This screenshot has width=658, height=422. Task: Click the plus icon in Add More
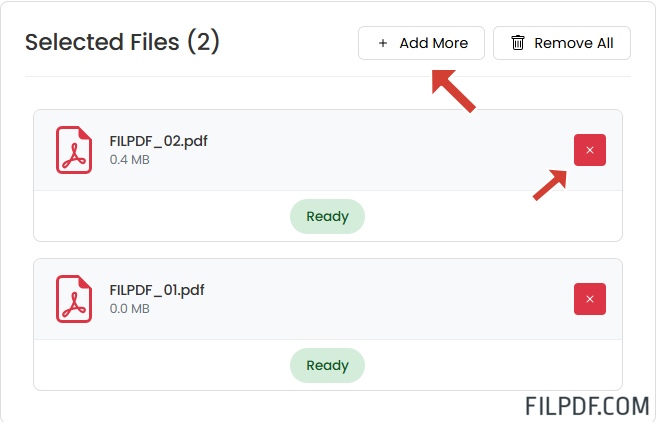[382, 44]
